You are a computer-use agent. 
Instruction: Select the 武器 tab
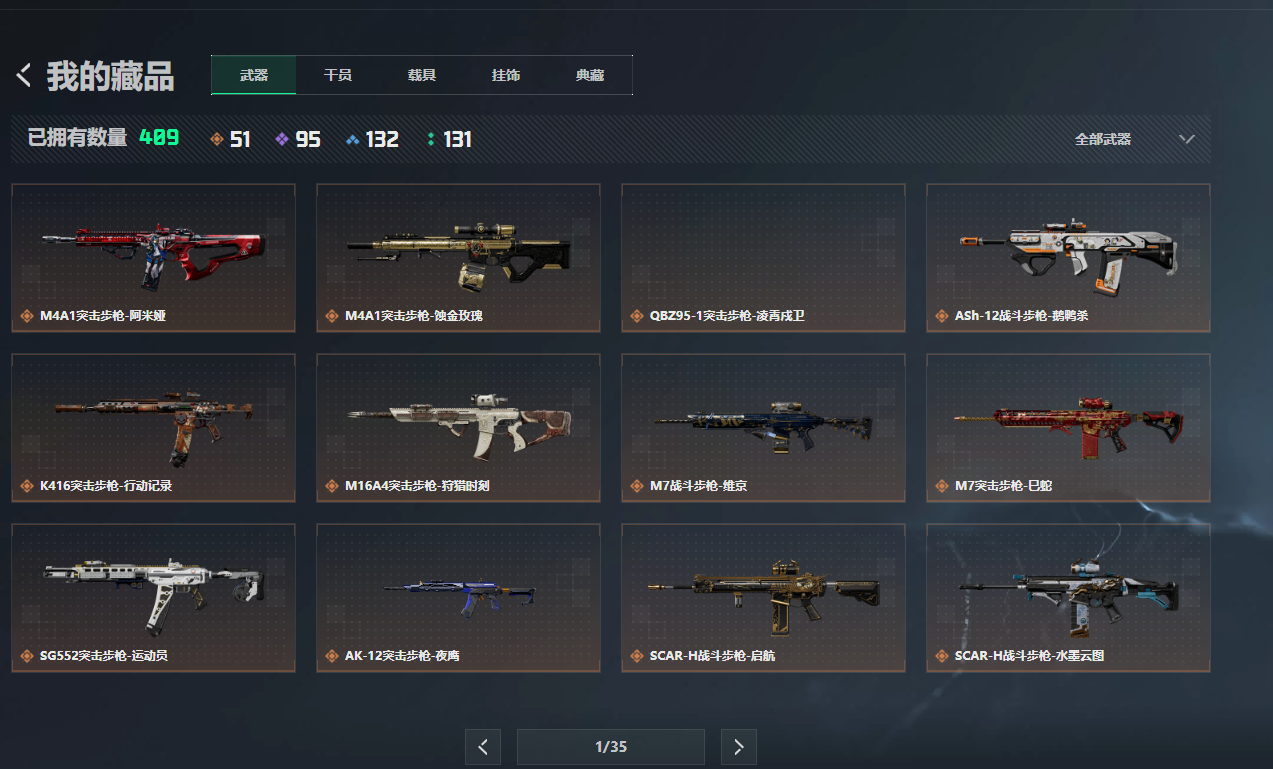coord(254,75)
